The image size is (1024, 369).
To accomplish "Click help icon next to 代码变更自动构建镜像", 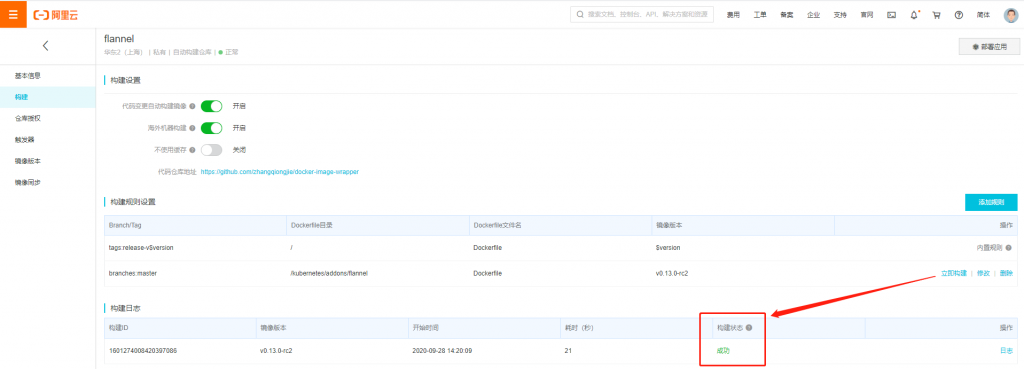I will click(193, 106).
